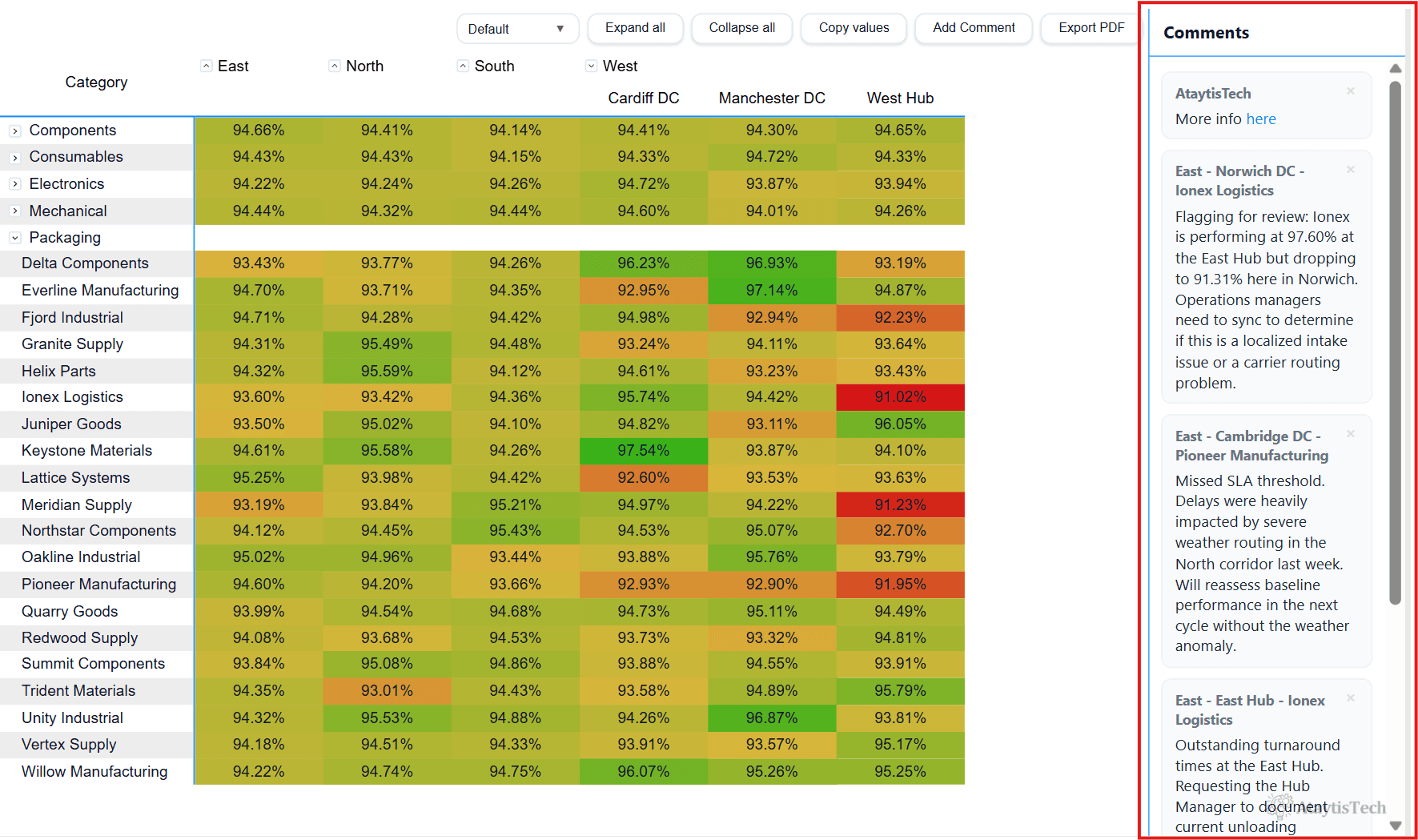Viewport: 1418px width, 840px height.
Task: Select the Manchester DC column header
Action: (772, 98)
